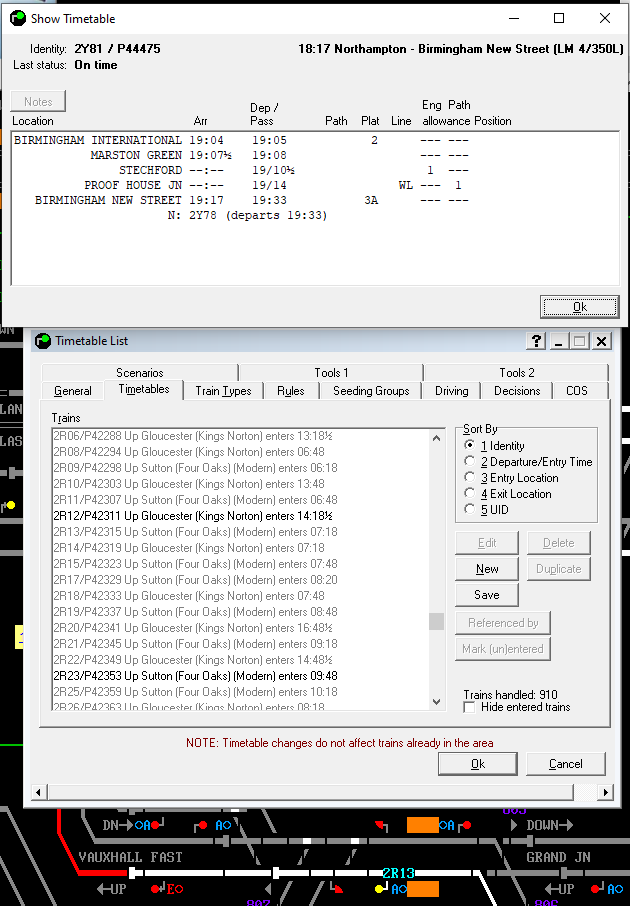Click the Save button

(x=487, y=595)
